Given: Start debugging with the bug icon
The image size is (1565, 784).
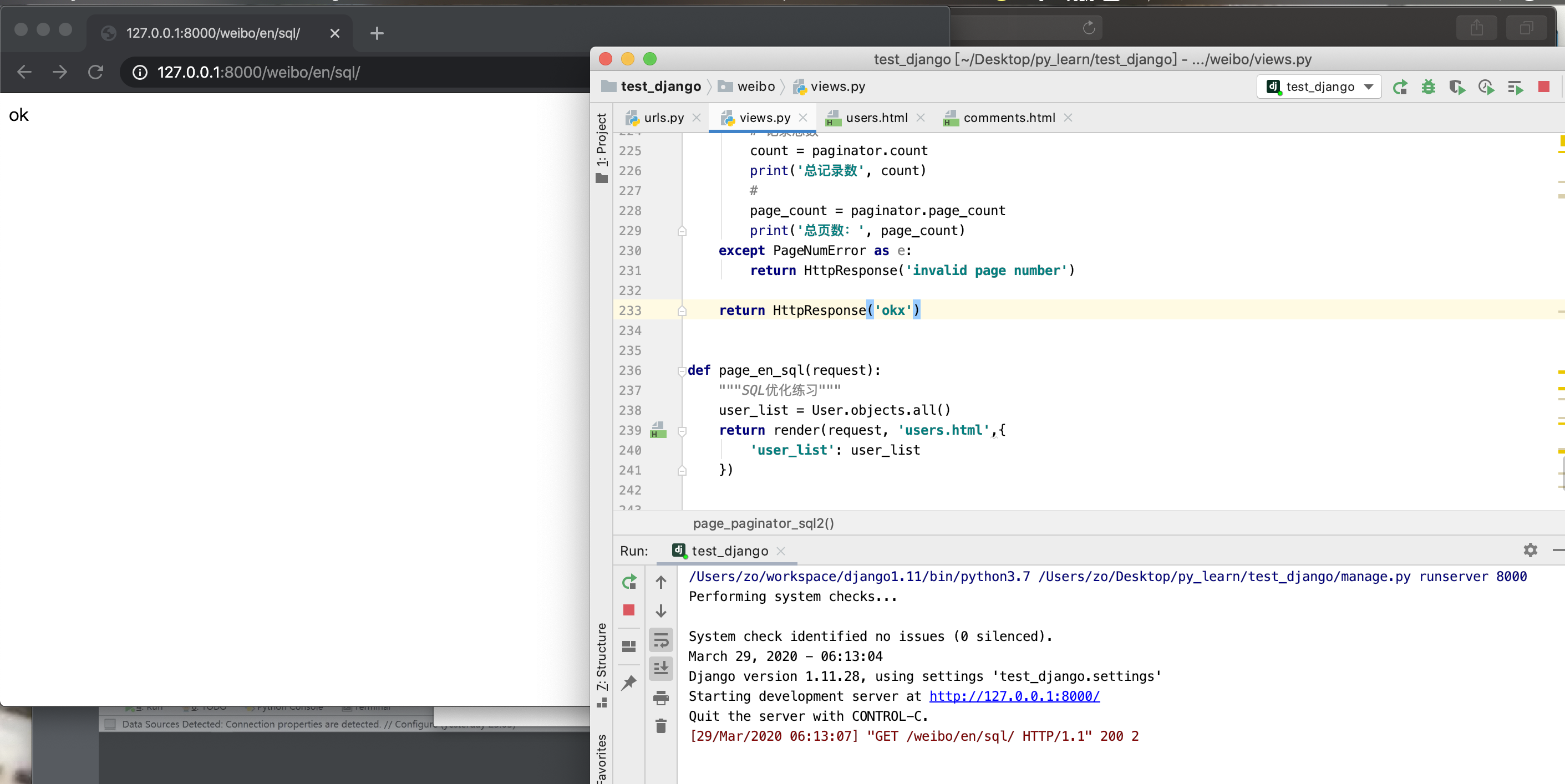Looking at the screenshot, I should pos(1429,87).
